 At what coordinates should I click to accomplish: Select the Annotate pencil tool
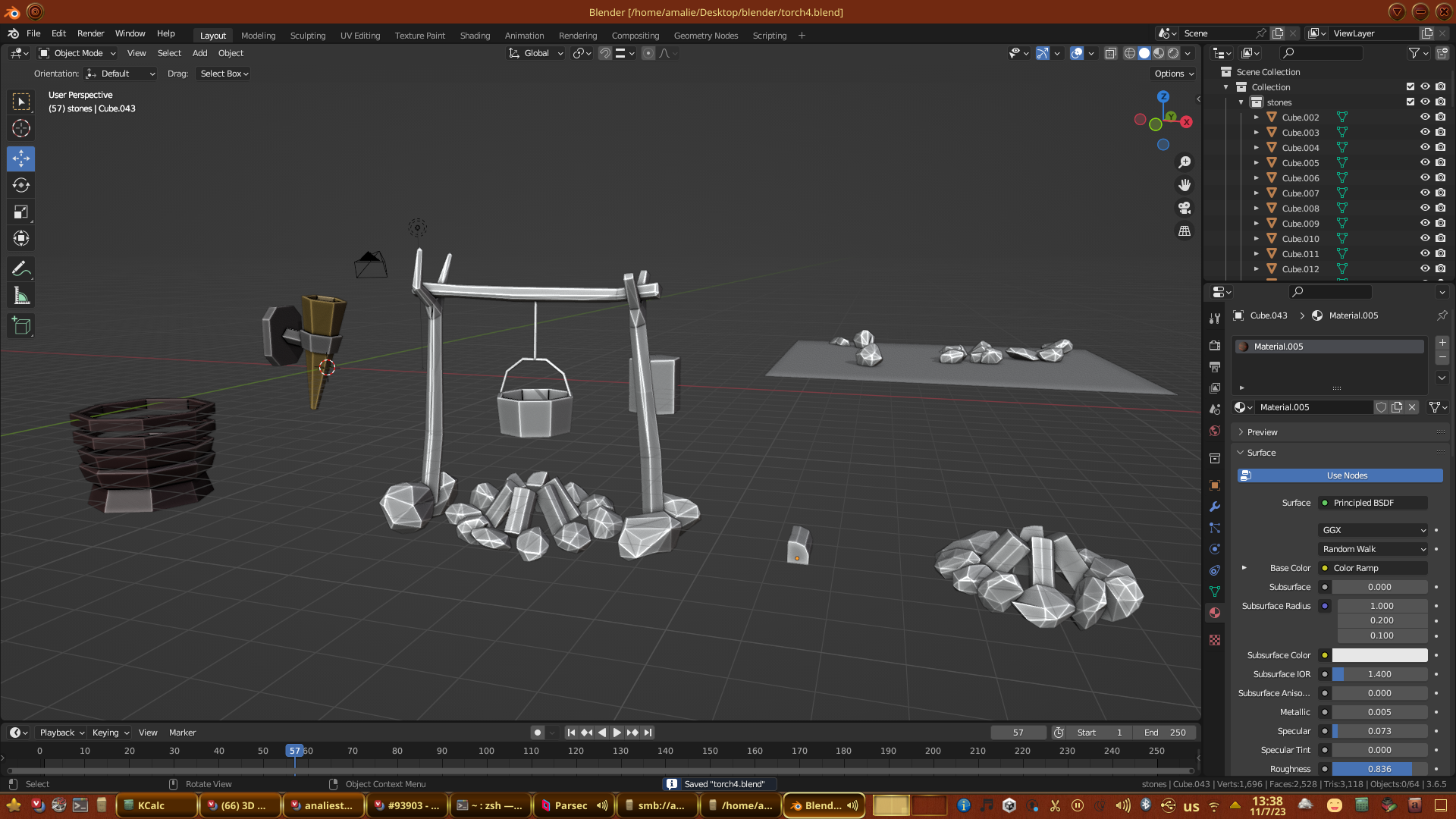click(21, 268)
